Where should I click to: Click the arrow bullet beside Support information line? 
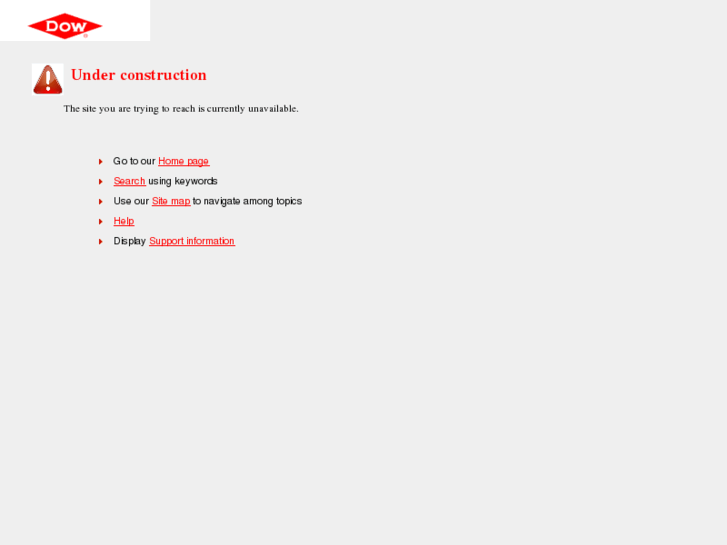pos(101,241)
